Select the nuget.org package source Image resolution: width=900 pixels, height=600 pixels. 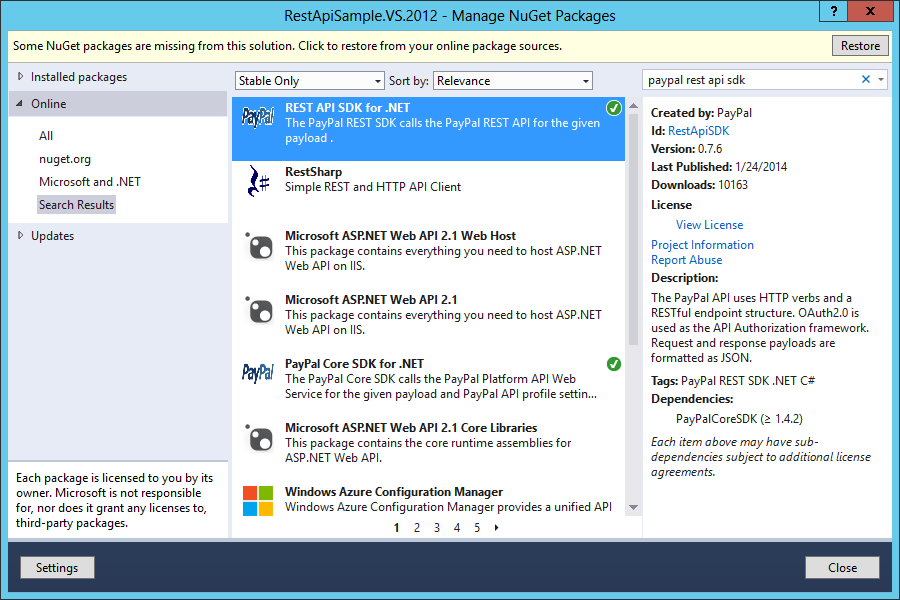(65, 159)
